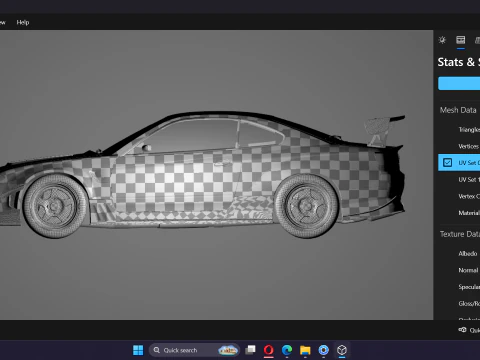Open Task View from the taskbar
This screenshot has height=360, width=480.
[250, 350]
